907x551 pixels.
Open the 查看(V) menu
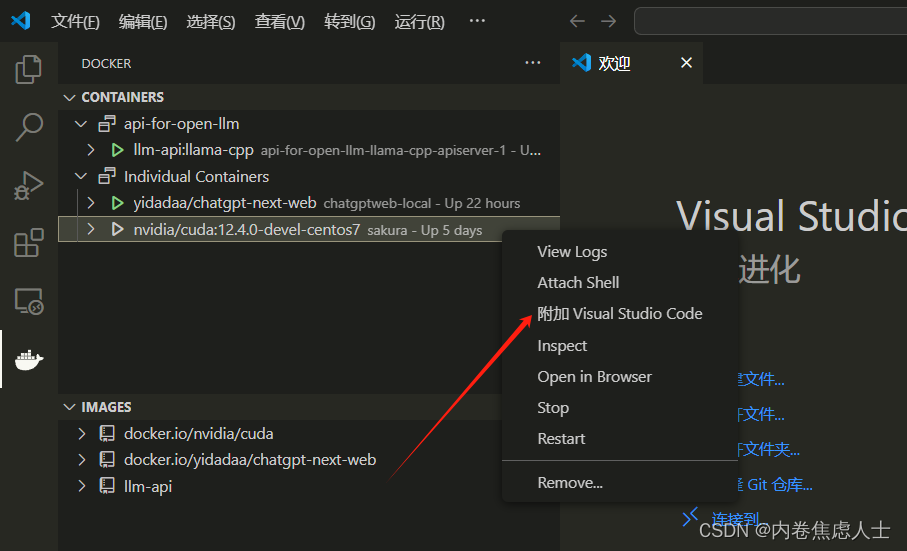pos(279,22)
